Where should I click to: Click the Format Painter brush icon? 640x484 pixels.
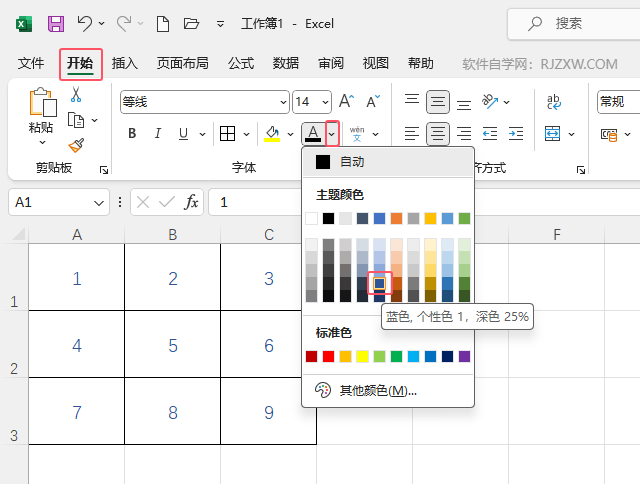point(76,145)
